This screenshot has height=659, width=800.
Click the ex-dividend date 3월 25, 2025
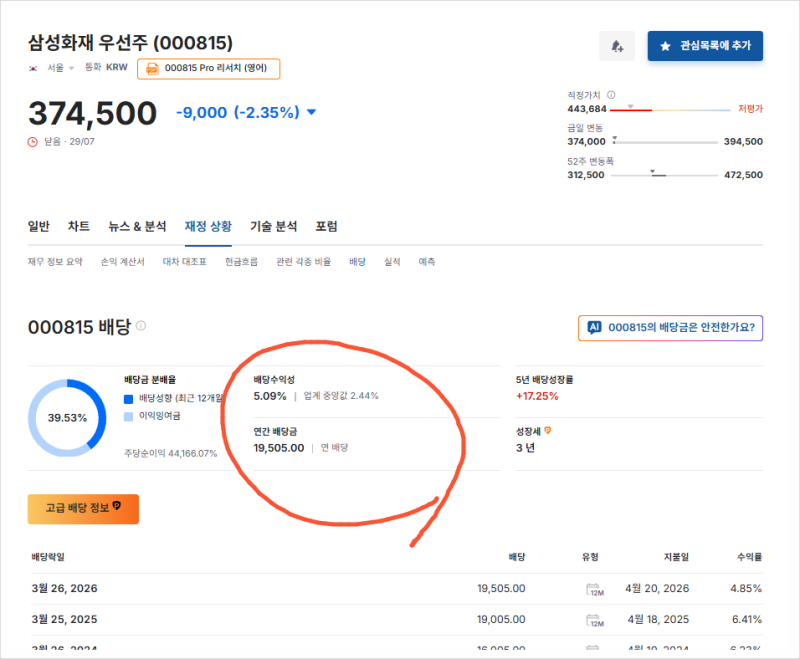coord(64,620)
